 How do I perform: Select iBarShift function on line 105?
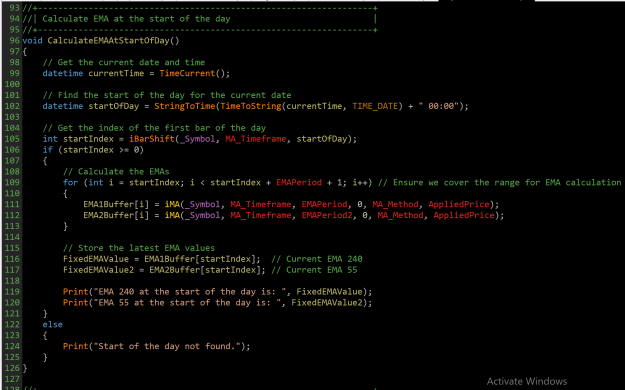pyautogui.click(x=152, y=139)
